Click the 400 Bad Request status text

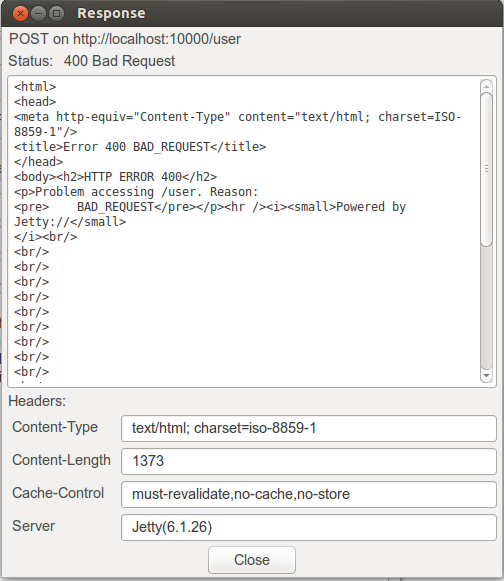pos(119,61)
